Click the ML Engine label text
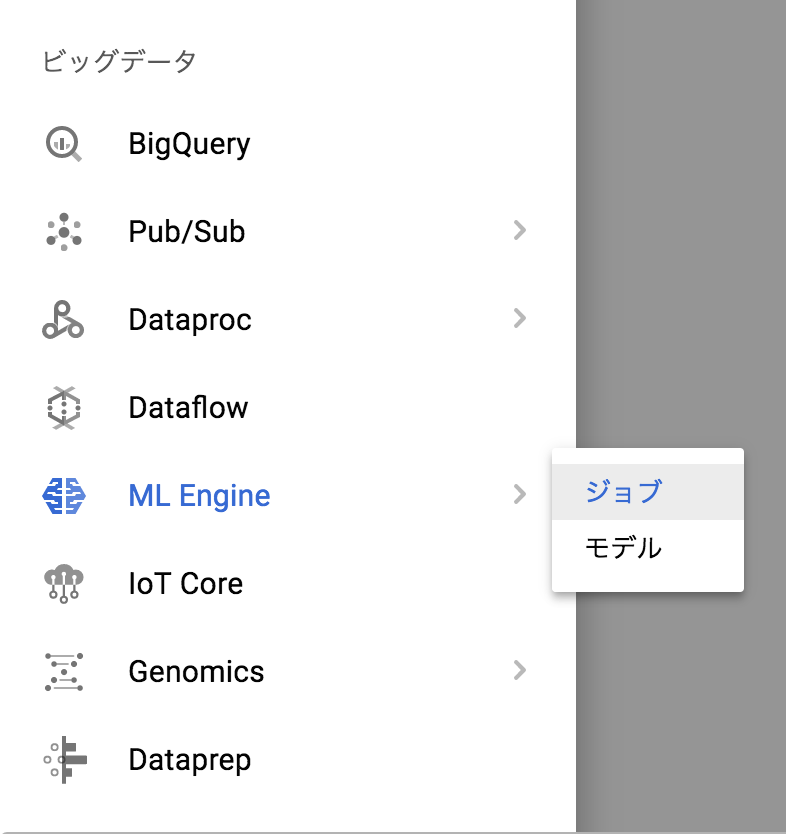The height and width of the screenshot is (834, 786). coord(199,496)
